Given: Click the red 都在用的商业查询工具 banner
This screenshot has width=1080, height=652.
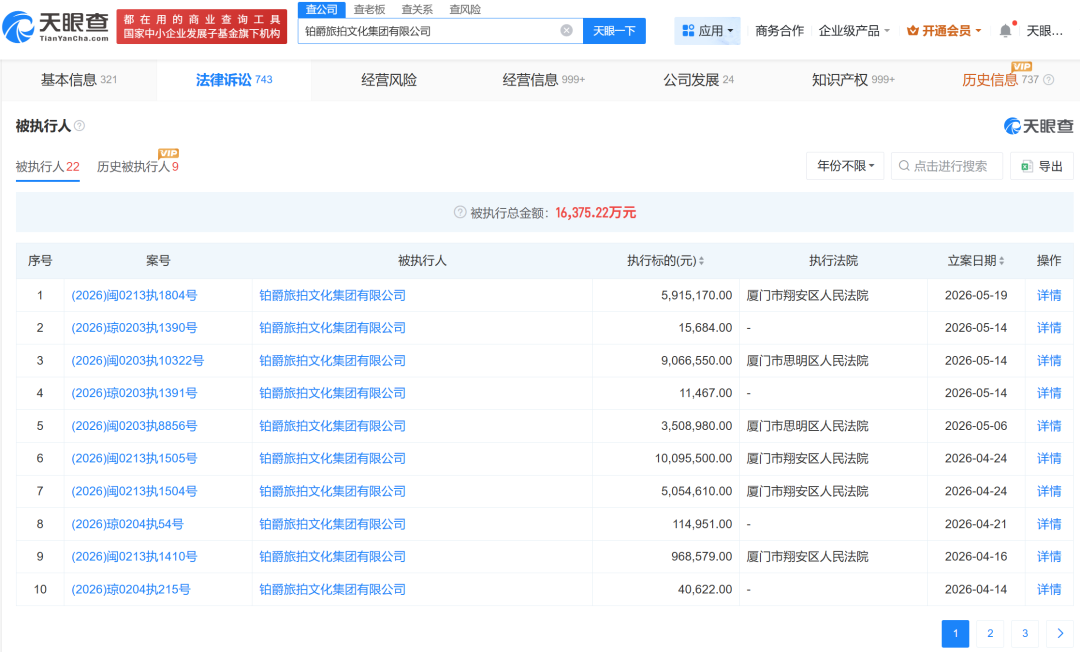Looking at the screenshot, I should point(202,26).
